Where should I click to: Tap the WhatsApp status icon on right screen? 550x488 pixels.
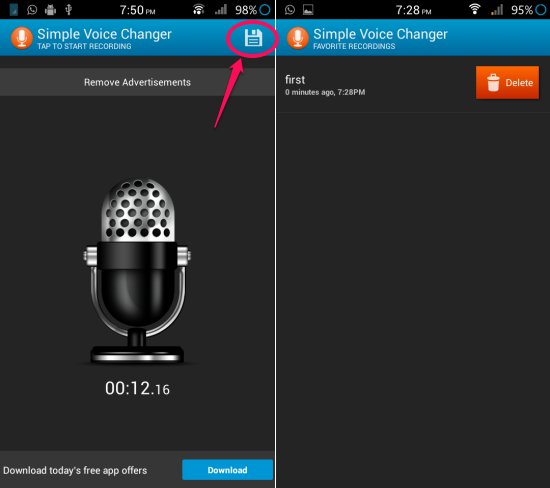tap(290, 9)
